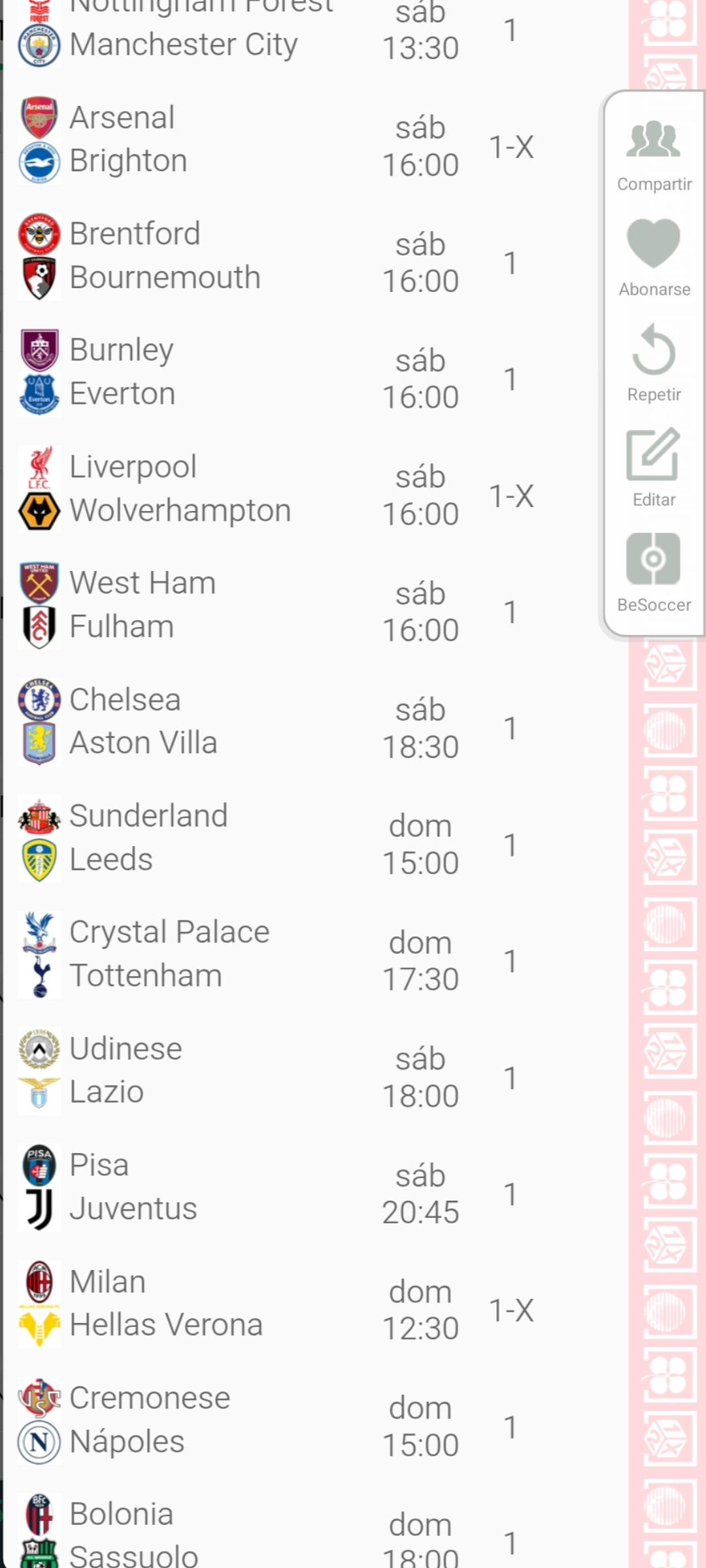Viewport: 706px width, 1568px height.
Task: Open the Sunderland team name
Action: 148,816
